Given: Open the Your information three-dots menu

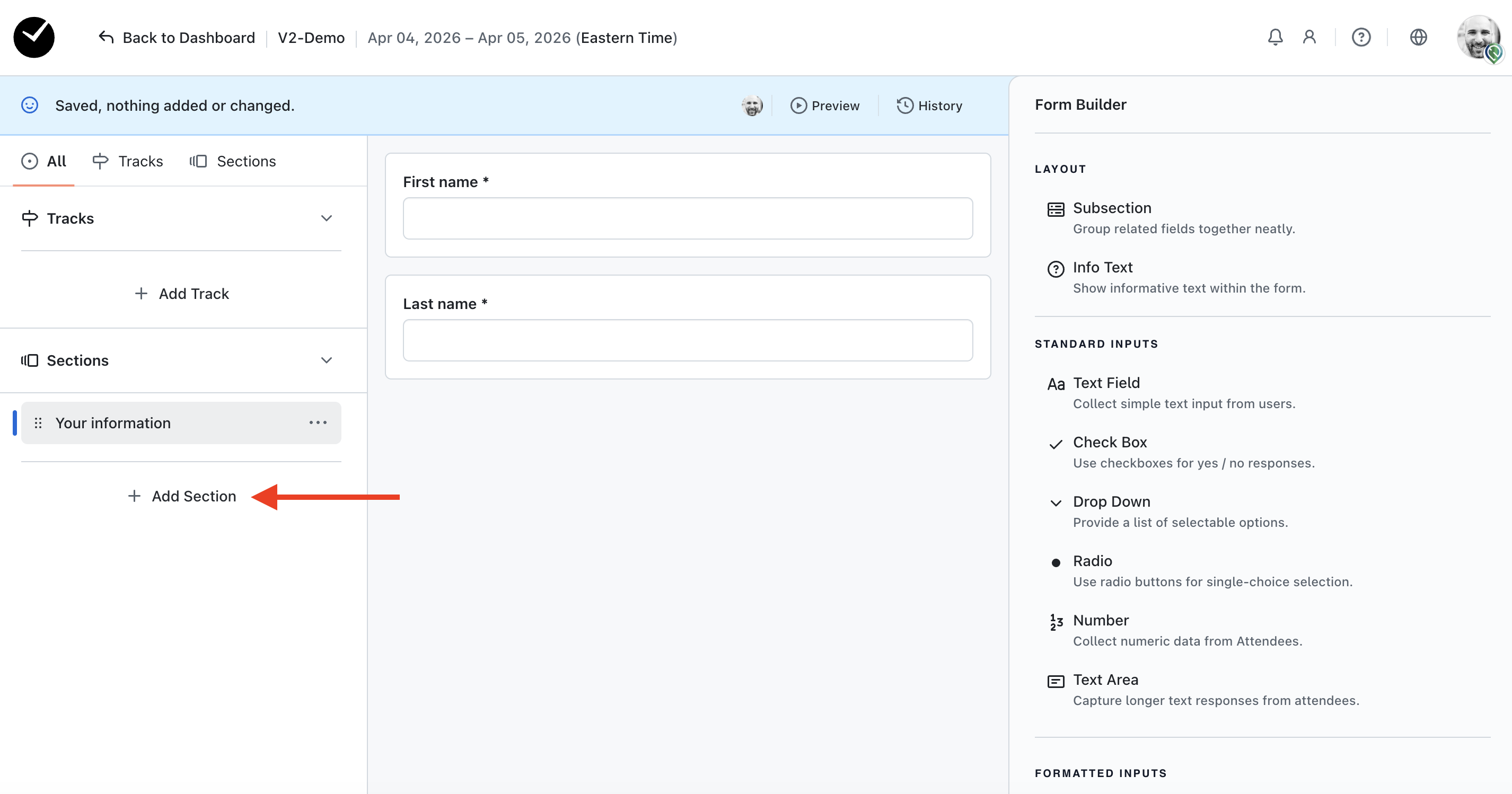Looking at the screenshot, I should (318, 422).
